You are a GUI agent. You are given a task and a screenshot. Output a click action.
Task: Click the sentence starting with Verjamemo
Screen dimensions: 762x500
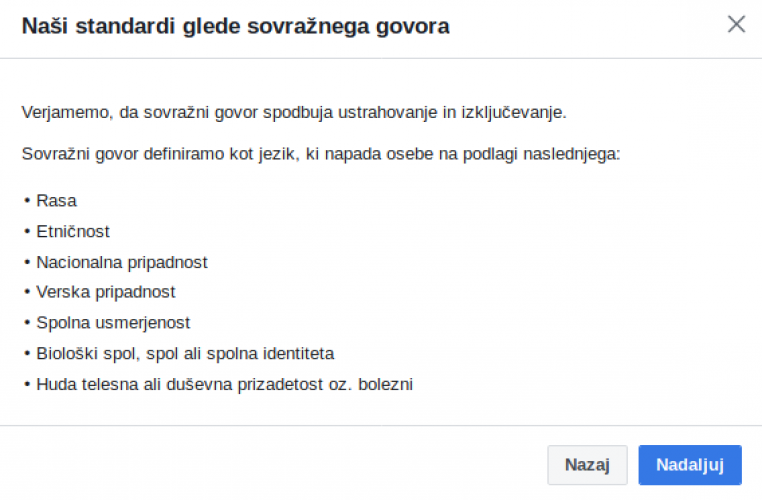[x=294, y=112]
